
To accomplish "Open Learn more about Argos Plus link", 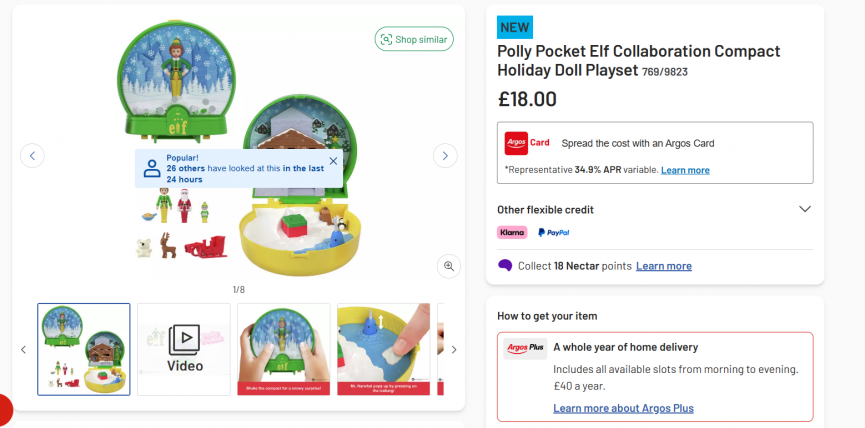I will [x=623, y=408].
